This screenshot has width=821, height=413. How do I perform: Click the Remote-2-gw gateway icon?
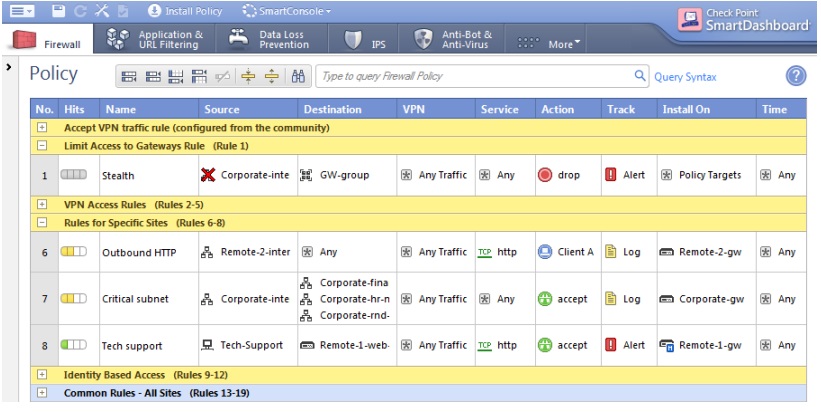(x=666, y=252)
